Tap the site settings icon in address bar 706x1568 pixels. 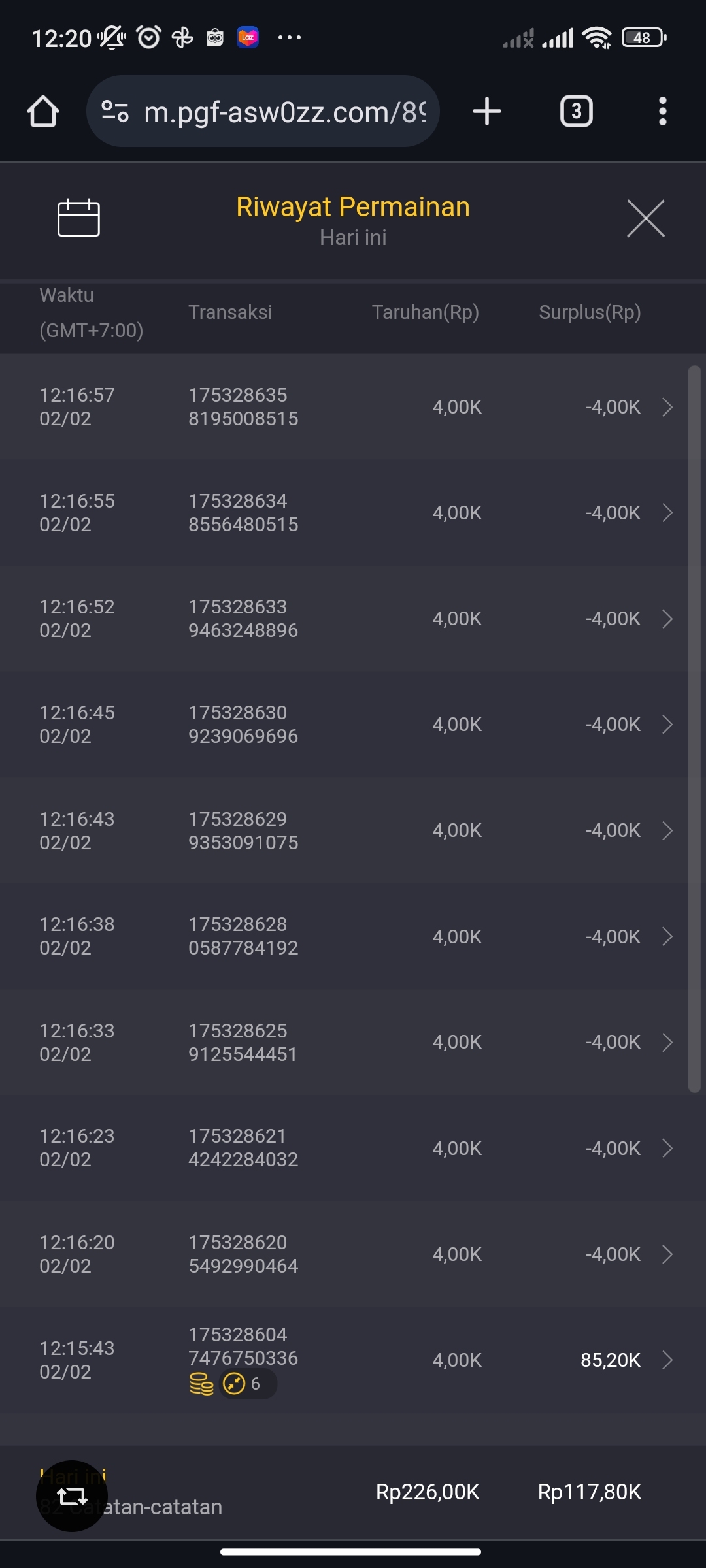[115, 112]
